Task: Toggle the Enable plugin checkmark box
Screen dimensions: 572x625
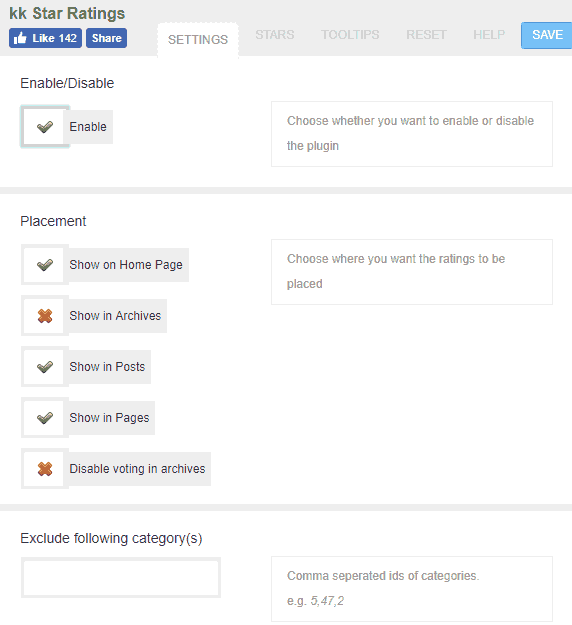Action: tap(45, 127)
